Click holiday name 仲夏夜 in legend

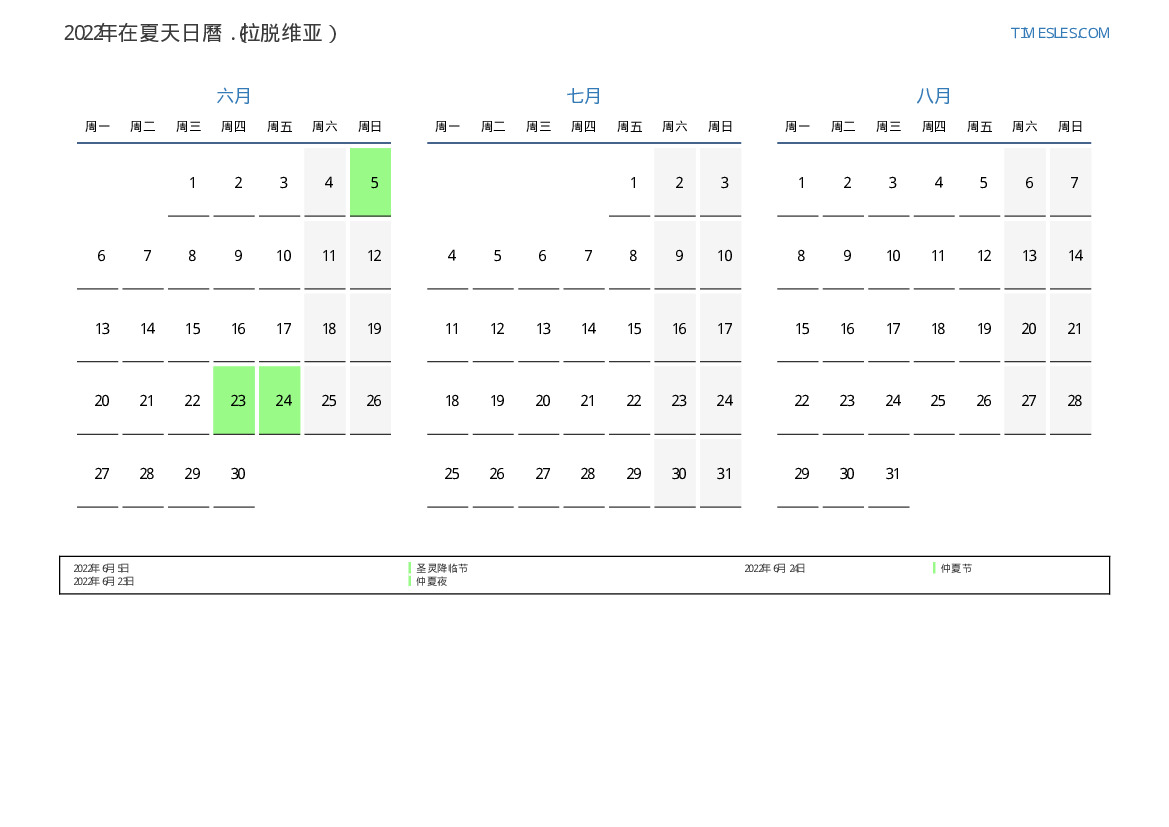432,582
